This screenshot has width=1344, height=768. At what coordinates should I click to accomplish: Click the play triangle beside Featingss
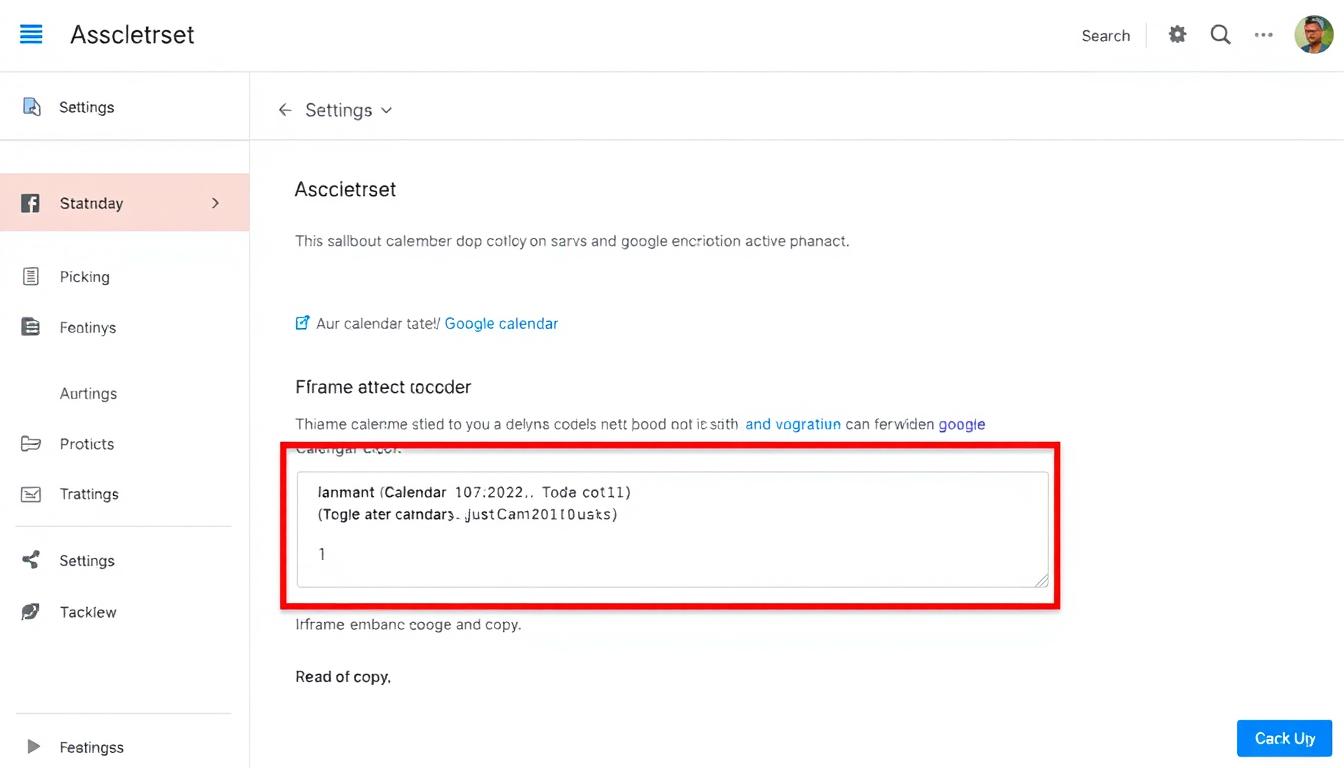(33, 746)
